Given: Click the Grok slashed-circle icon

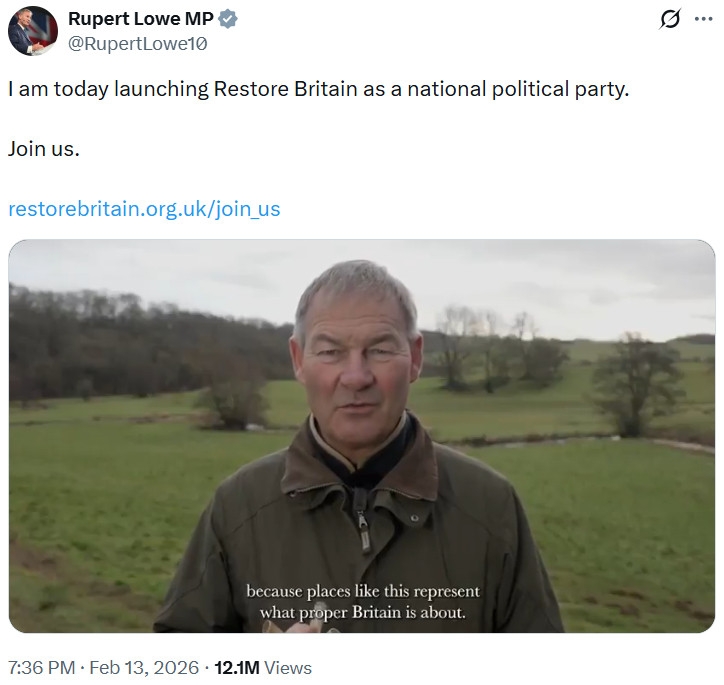Looking at the screenshot, I should click(671, 20).
